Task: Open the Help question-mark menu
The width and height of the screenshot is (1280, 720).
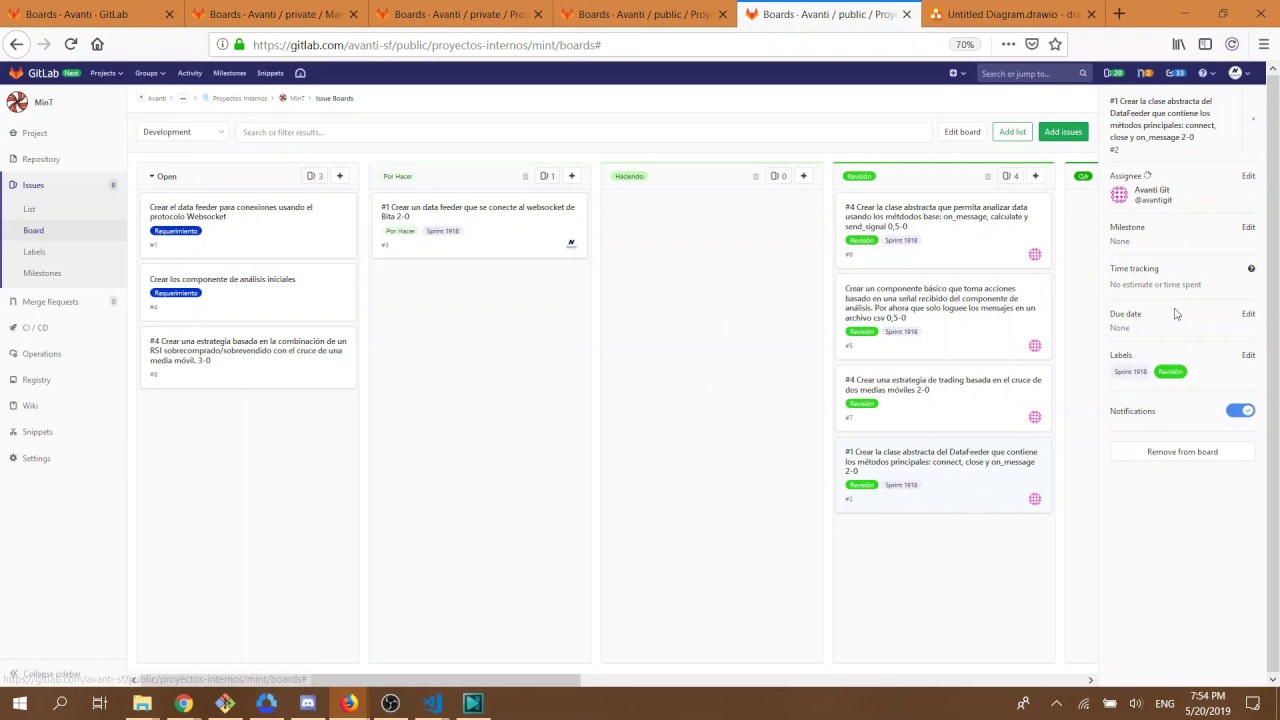Action: pos(1206,73)
